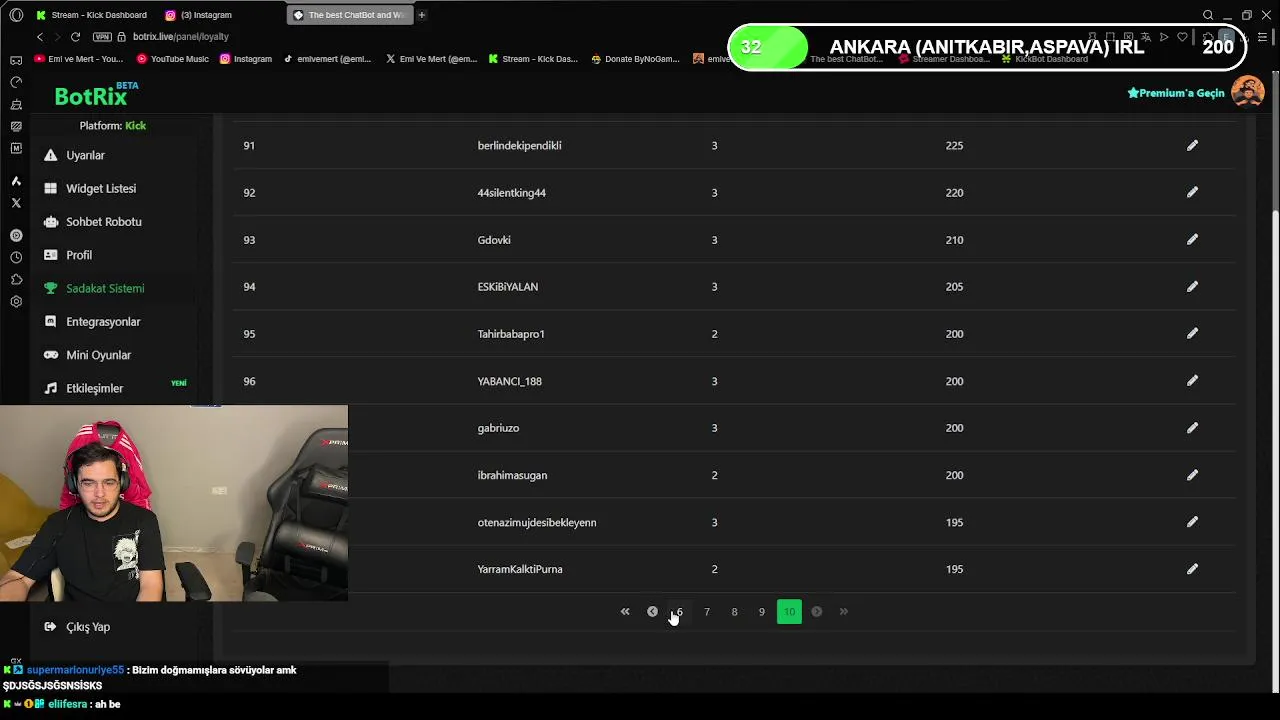Click the username berlindekipendikli
The image size is (1280, 720).
(x=519, y=145)
